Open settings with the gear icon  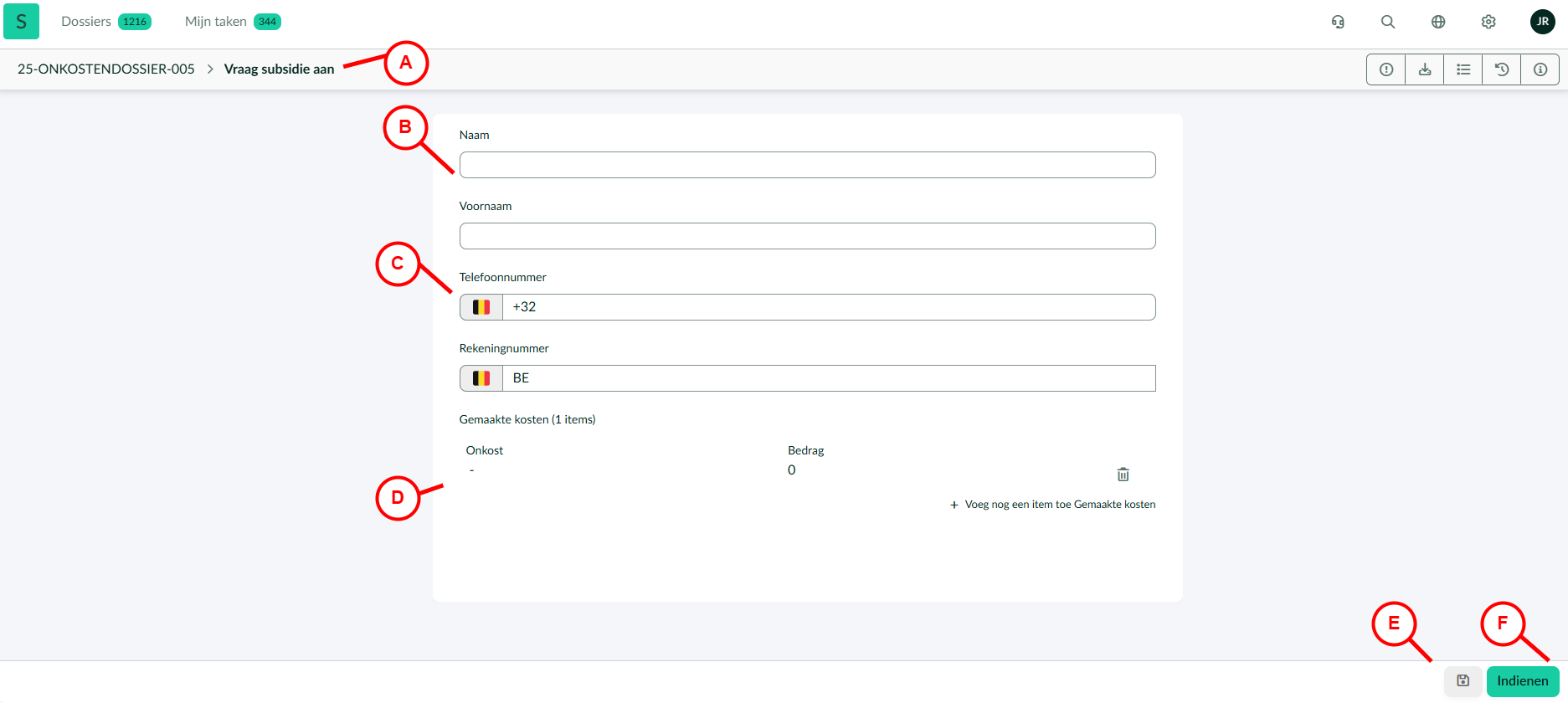click(1488, 22)
